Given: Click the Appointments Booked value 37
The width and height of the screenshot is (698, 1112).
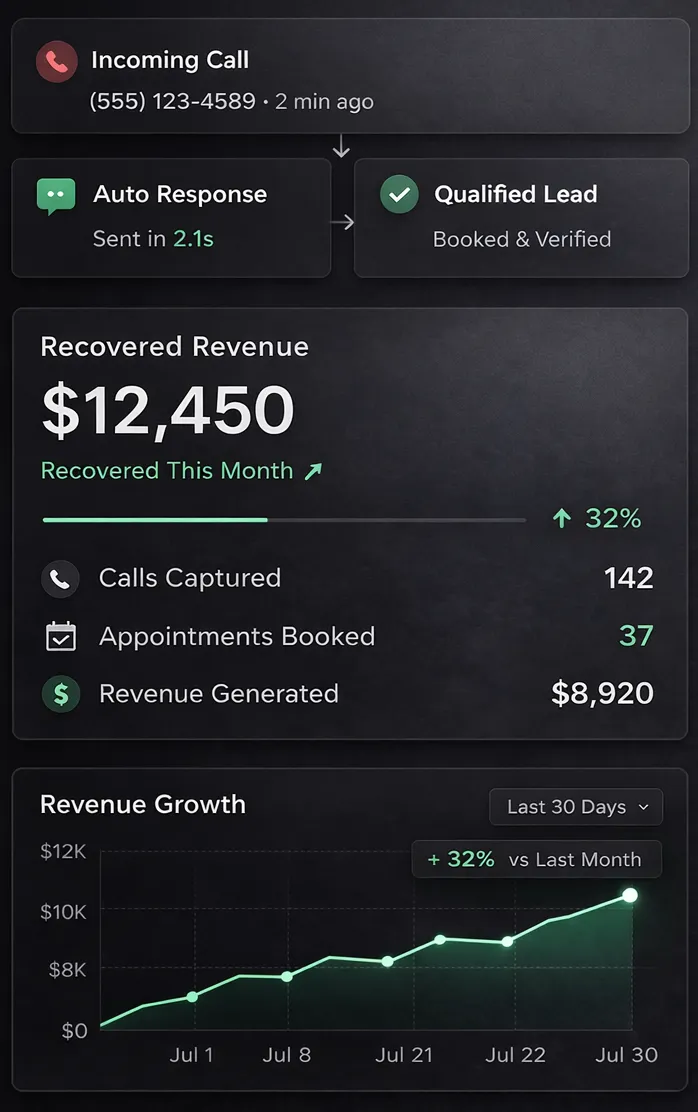Looking at the screenshot, I should pos(636,636).
